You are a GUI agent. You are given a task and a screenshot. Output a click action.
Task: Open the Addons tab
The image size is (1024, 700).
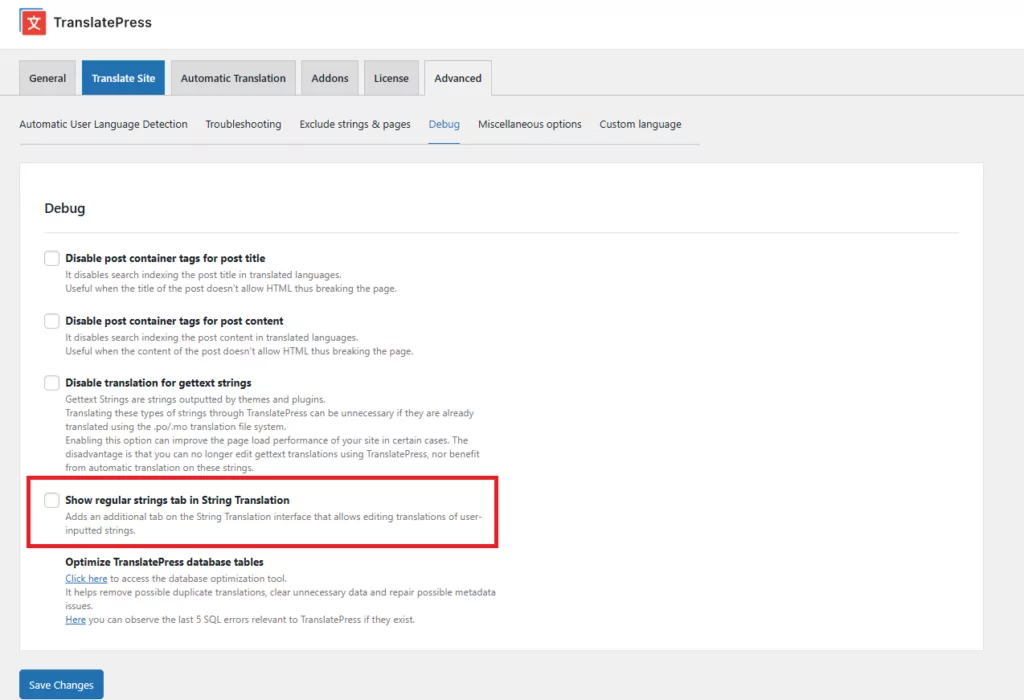(330, 78)
